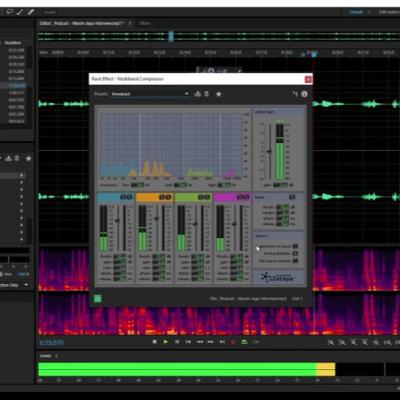
Task: Select the Podcast interview editor tab
Action: click(x=82, y=23)
